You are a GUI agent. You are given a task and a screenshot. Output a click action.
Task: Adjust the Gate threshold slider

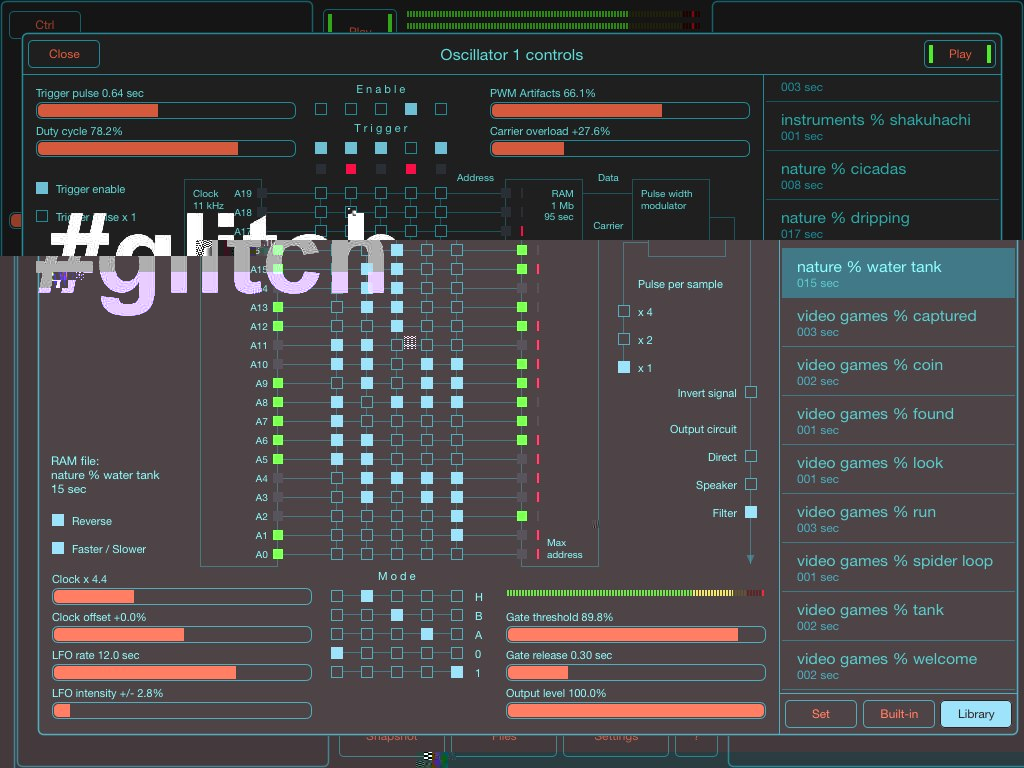pyautogui.click(x=635, y=634)
